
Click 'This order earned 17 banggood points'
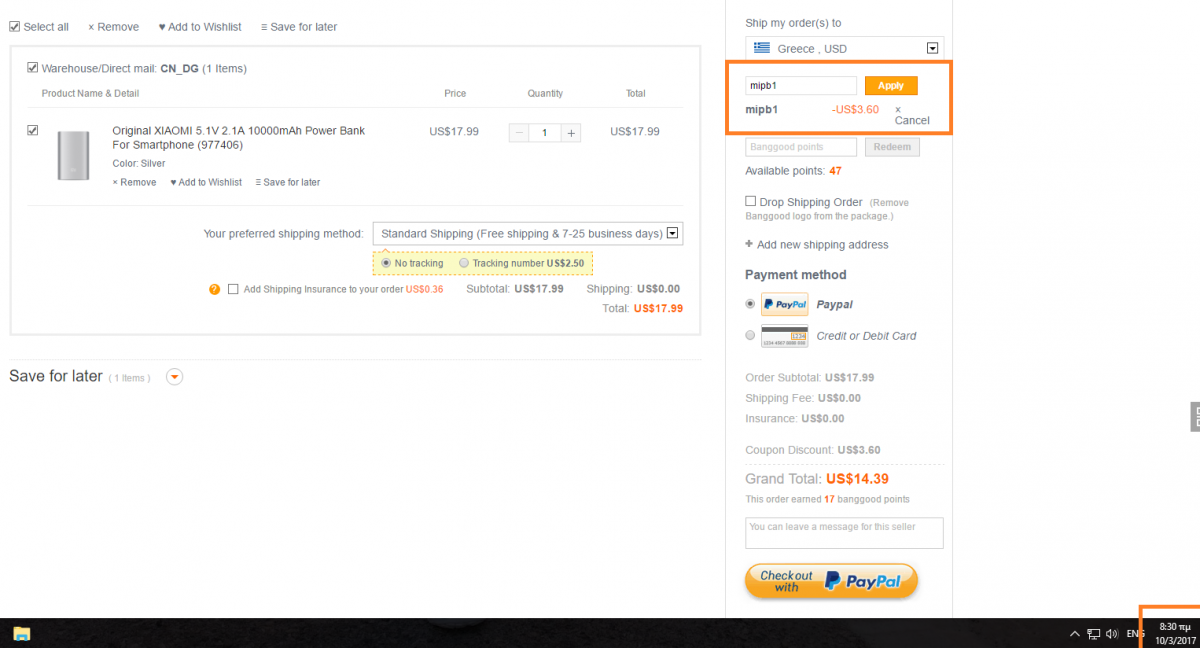click(x=828, y=499)
